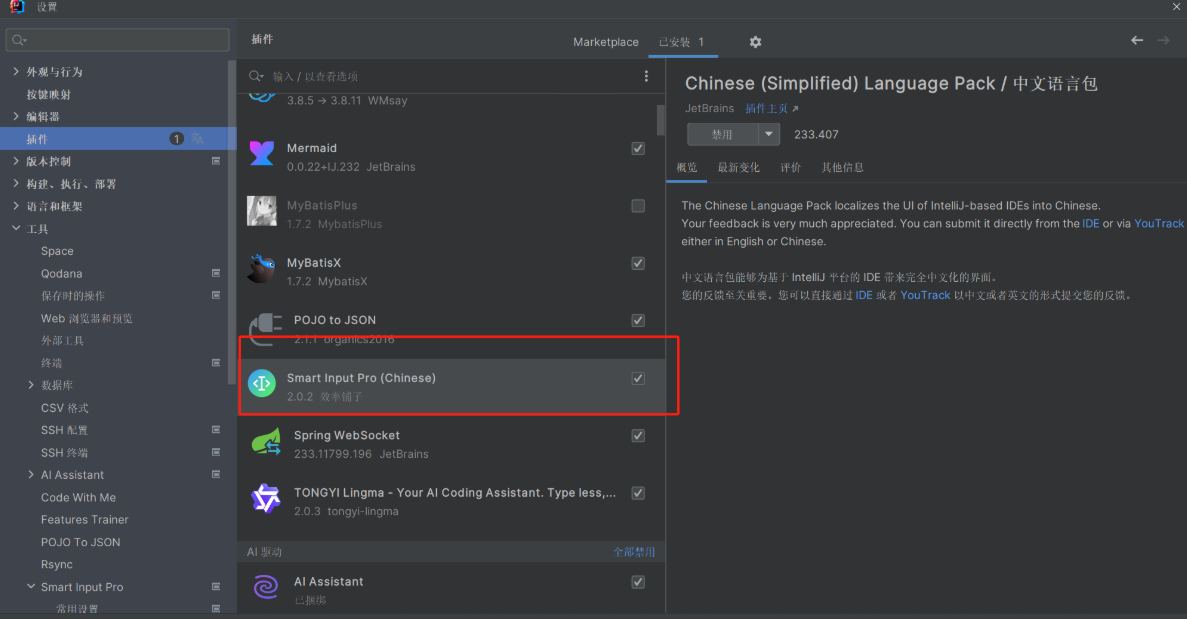Click 全部禁用 in AI 驱动 section

click(x=634, y=552)
